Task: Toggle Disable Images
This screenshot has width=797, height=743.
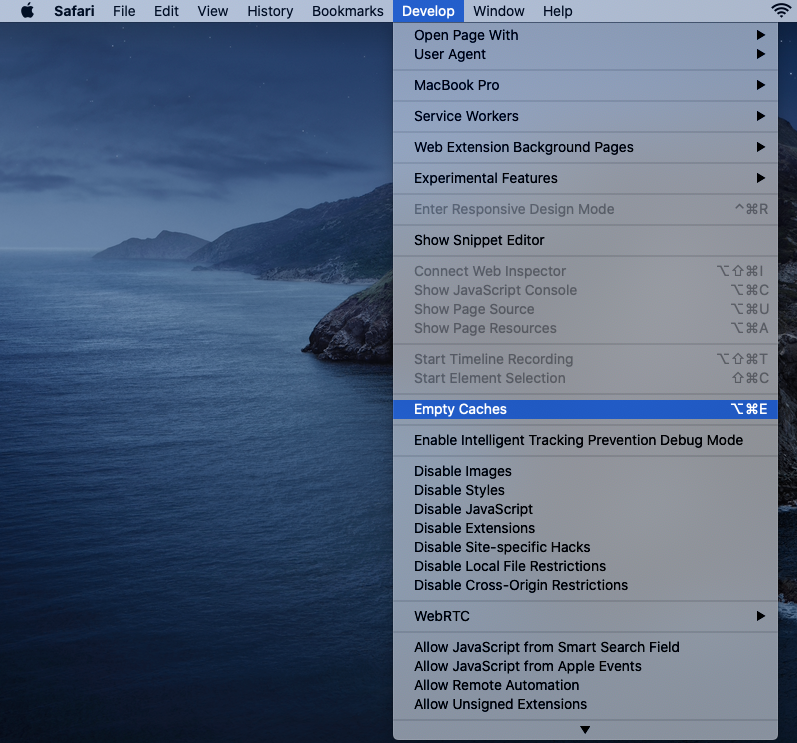Action: 585,472
